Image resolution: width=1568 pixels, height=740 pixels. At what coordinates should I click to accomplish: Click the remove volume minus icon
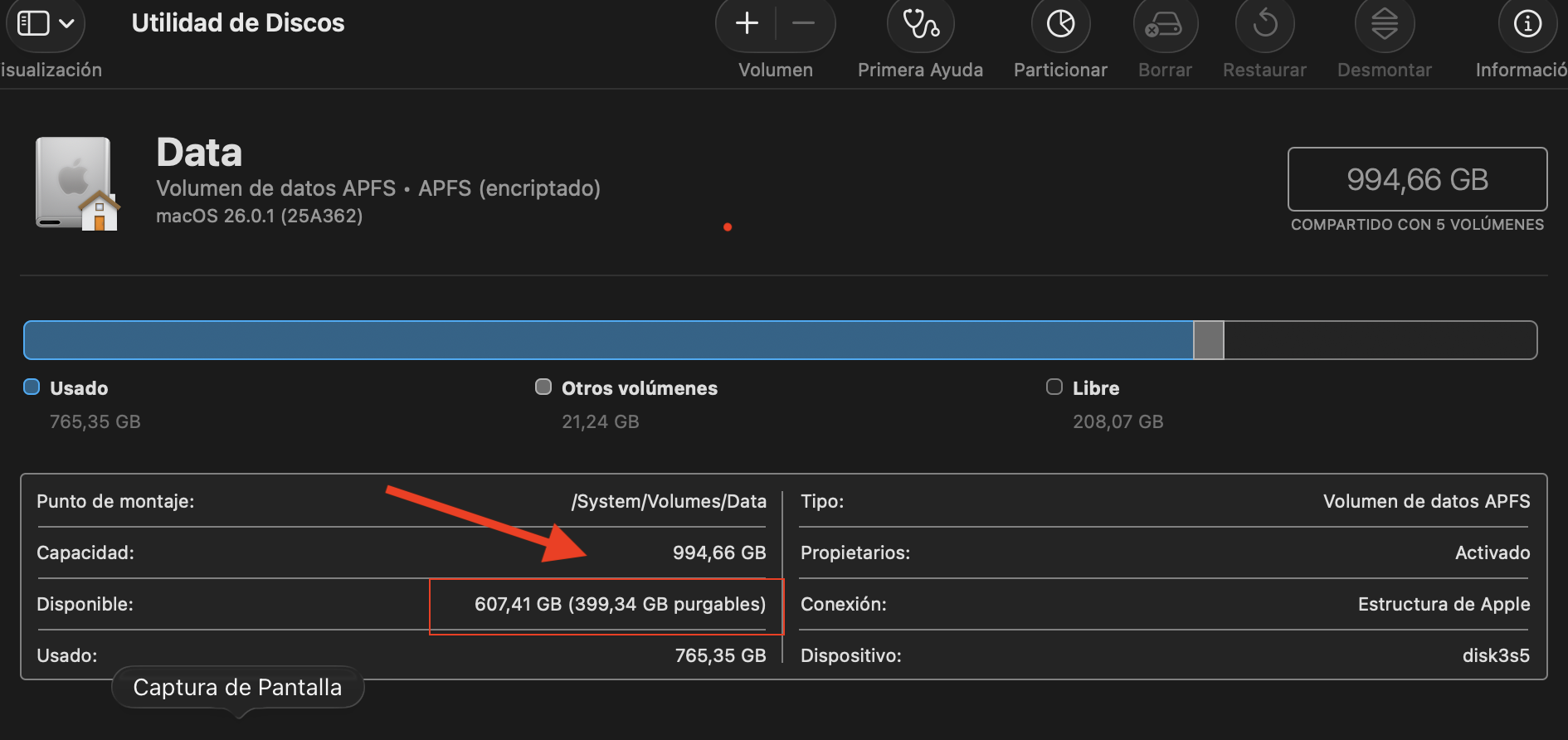tap(803, 23)
